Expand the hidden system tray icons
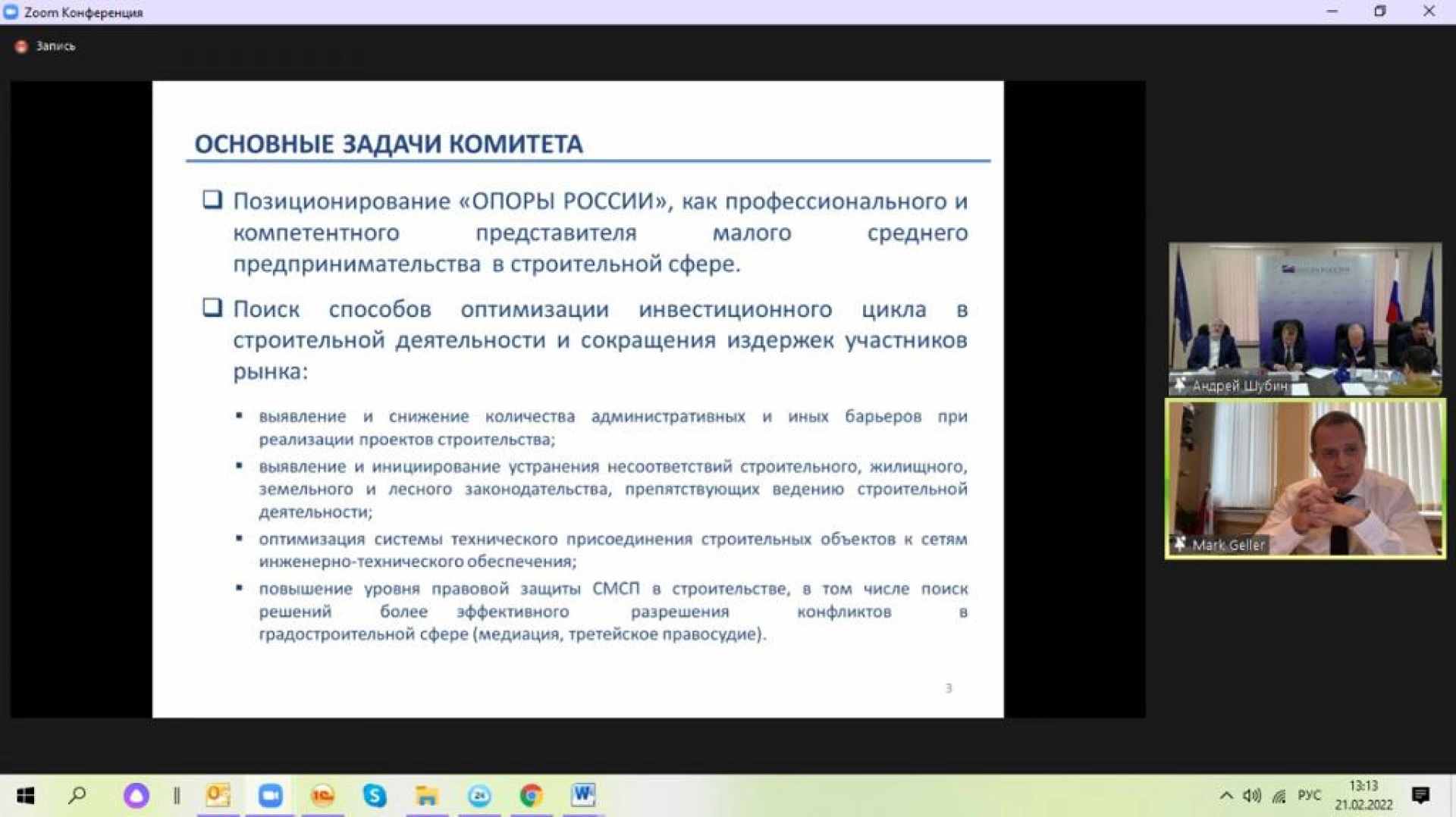The height and width of the screenshot is (817, 1456). point(1225,795)
